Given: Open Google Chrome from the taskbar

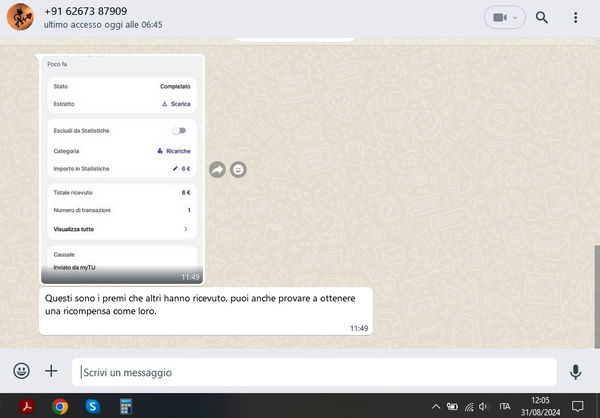Looking at the screenshot, I should (60, 406).
